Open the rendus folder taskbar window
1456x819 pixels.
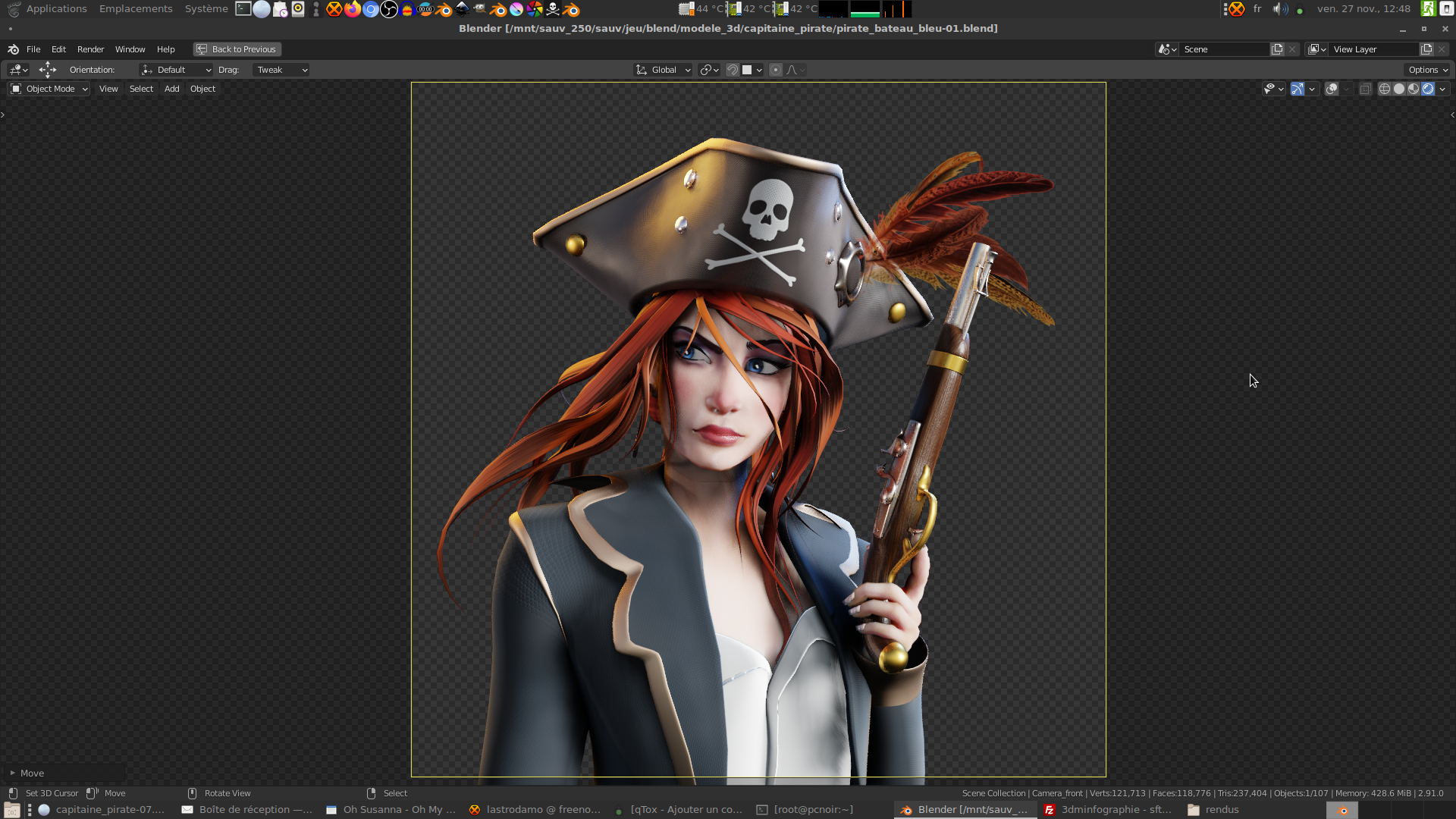pos(1213,810)
